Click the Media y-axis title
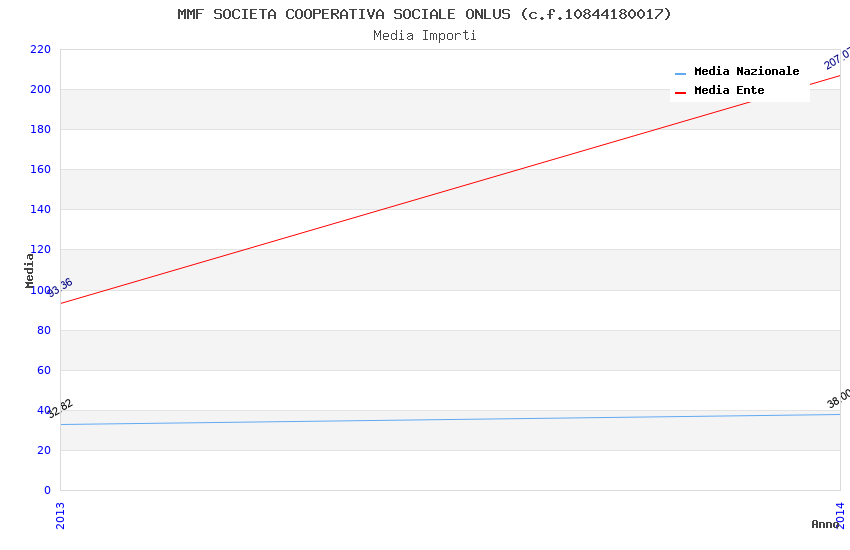This screenshot has width=850, height=550. (29, 270)
